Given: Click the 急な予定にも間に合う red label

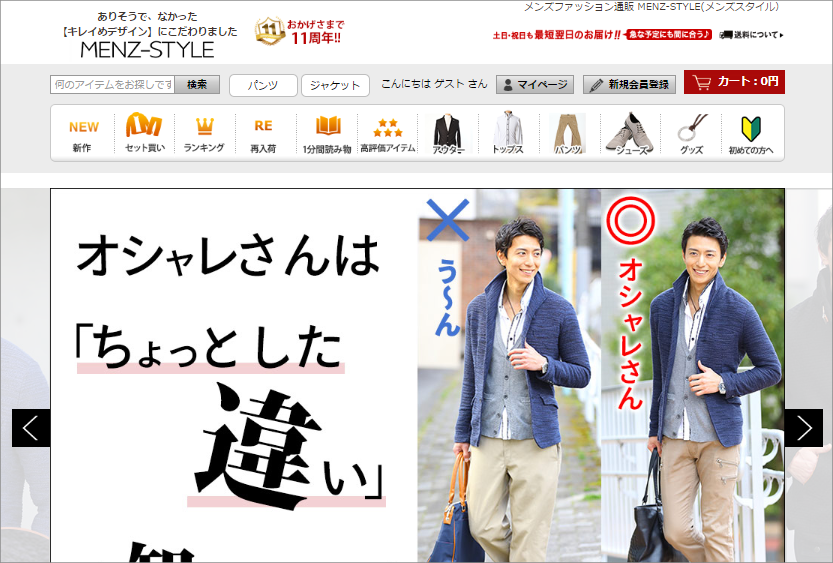Looking at the screenshot, I should (x=669, y=35).
